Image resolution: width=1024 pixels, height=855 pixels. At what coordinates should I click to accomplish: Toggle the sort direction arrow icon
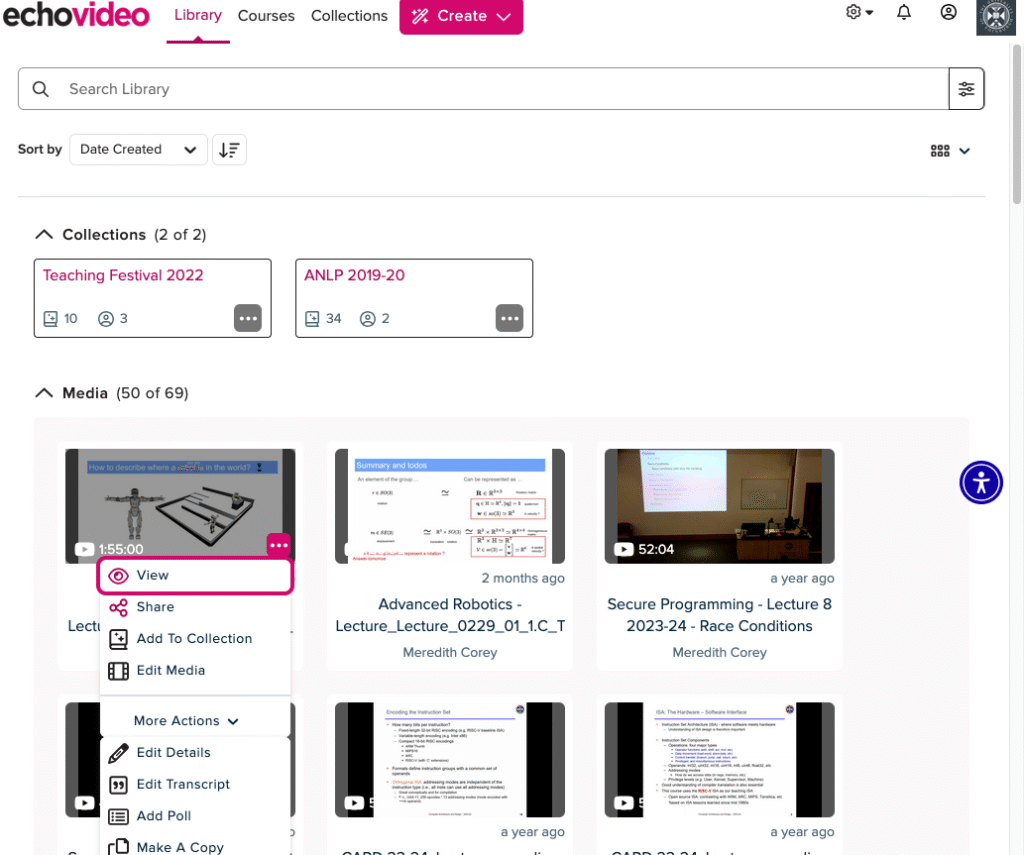coord(229,149)
